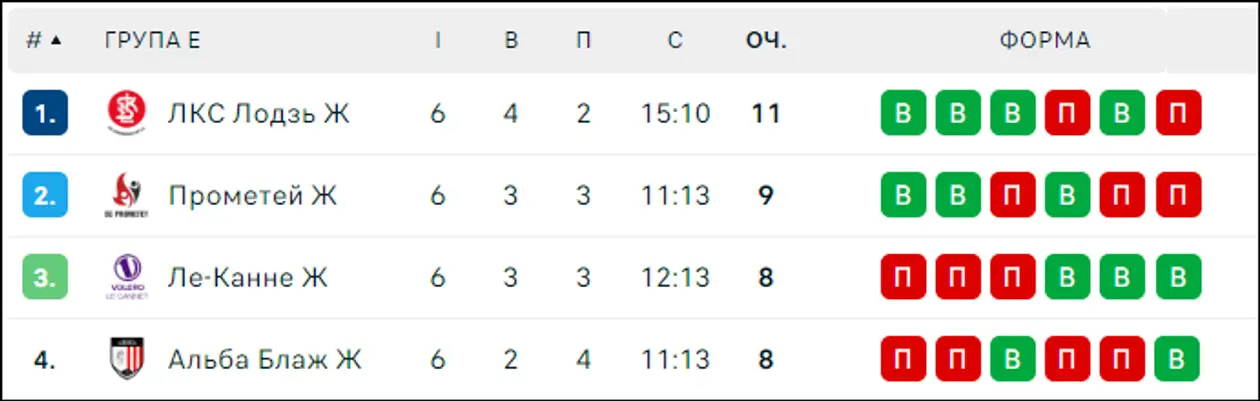The image size is (1260, 401).
Task: Click the ГРУПА Е column header
Action: [x=153, y=41]
